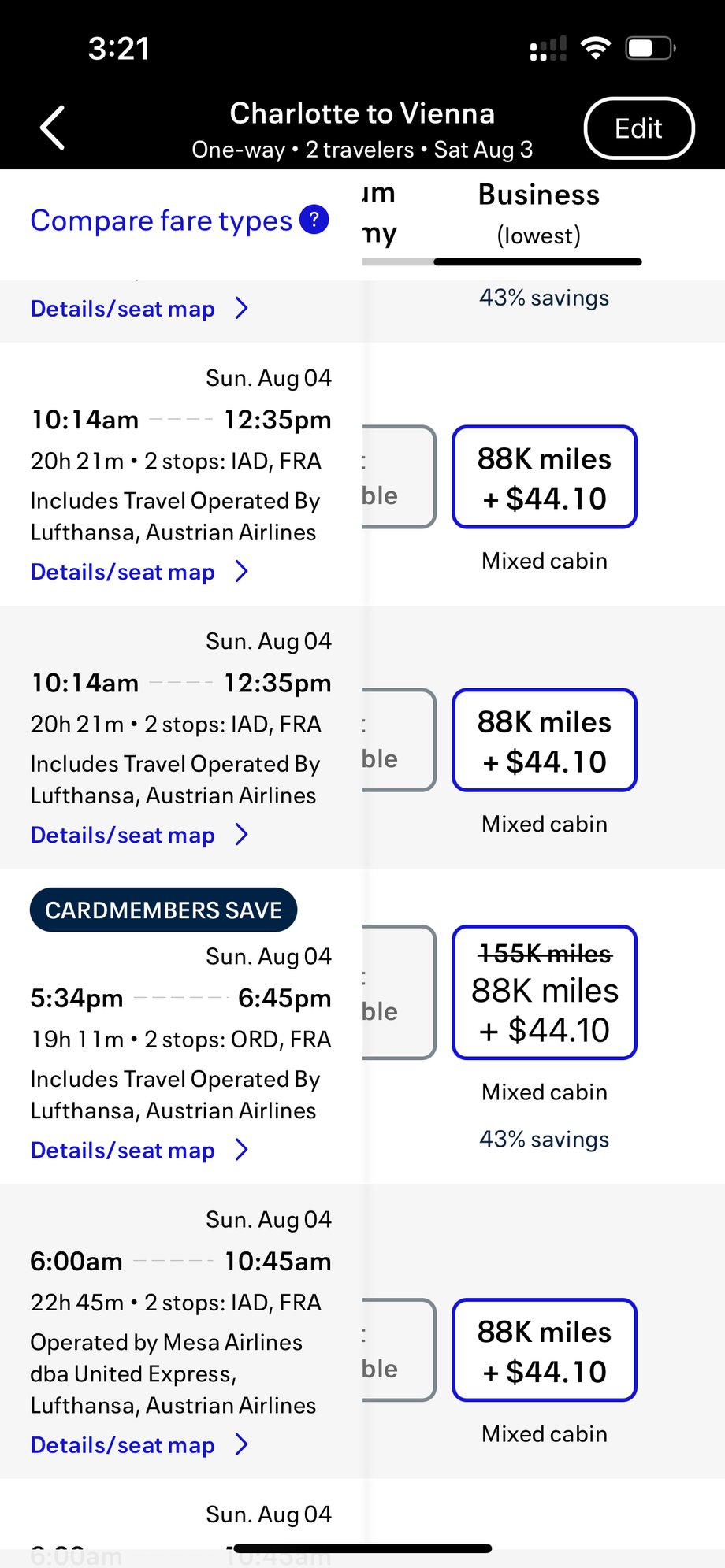The width and height of the screenshot is (725, 1568).
Task: Expand Details/seat map chevron for 6:00am flight
Action: tap(242, 1444)
